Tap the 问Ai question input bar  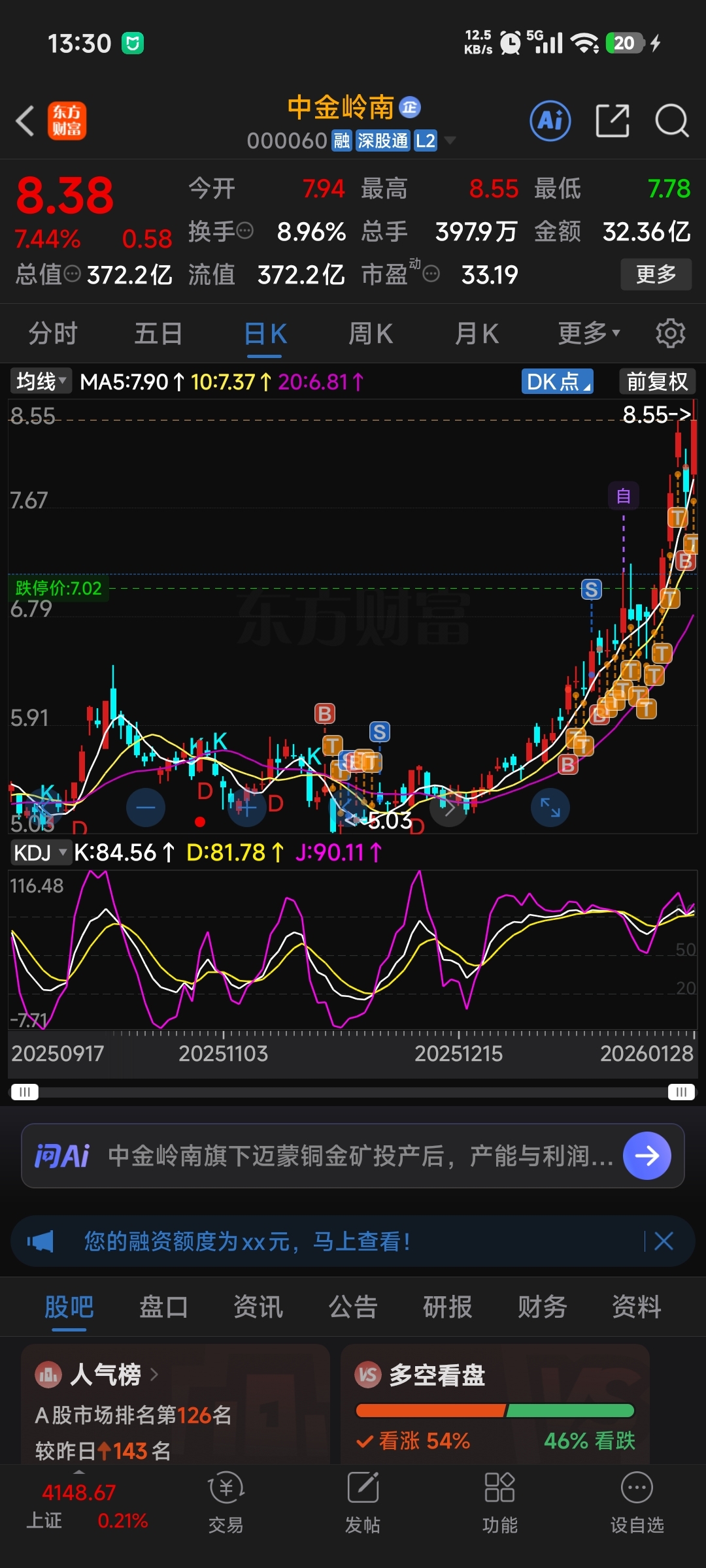click(353, 1156)
